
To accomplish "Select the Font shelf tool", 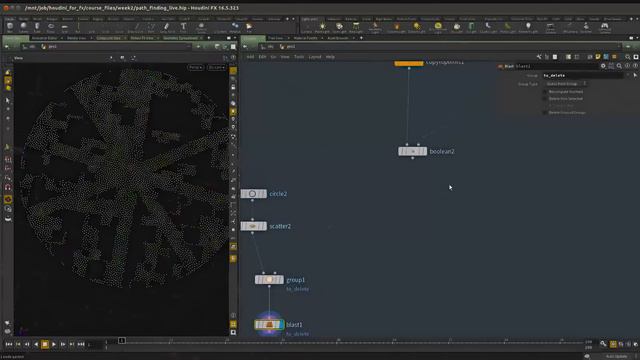I will tap(183, 27).
